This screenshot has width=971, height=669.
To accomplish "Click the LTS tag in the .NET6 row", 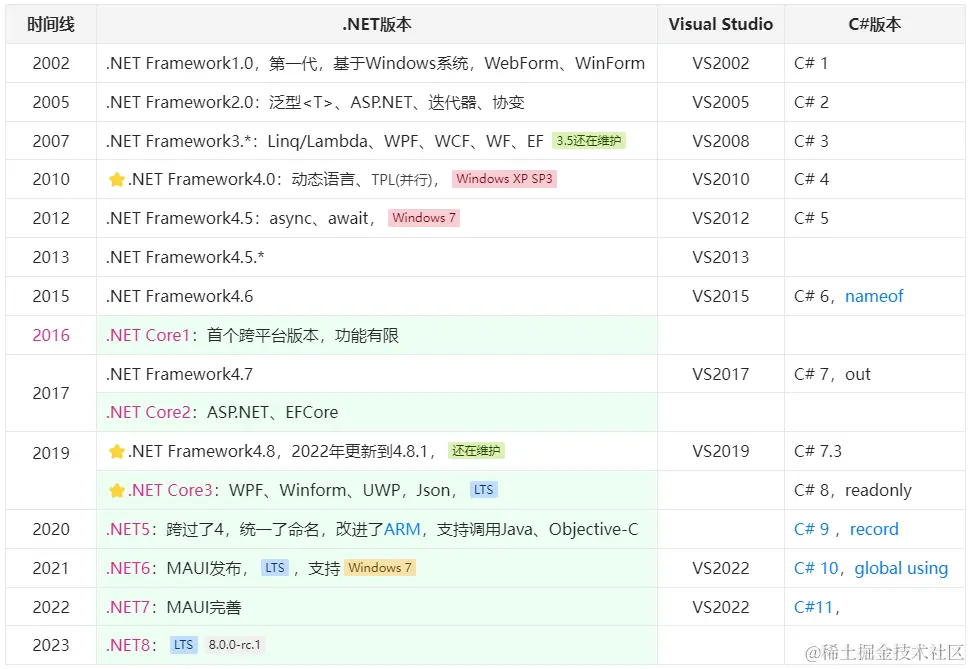I will (274, 568).
